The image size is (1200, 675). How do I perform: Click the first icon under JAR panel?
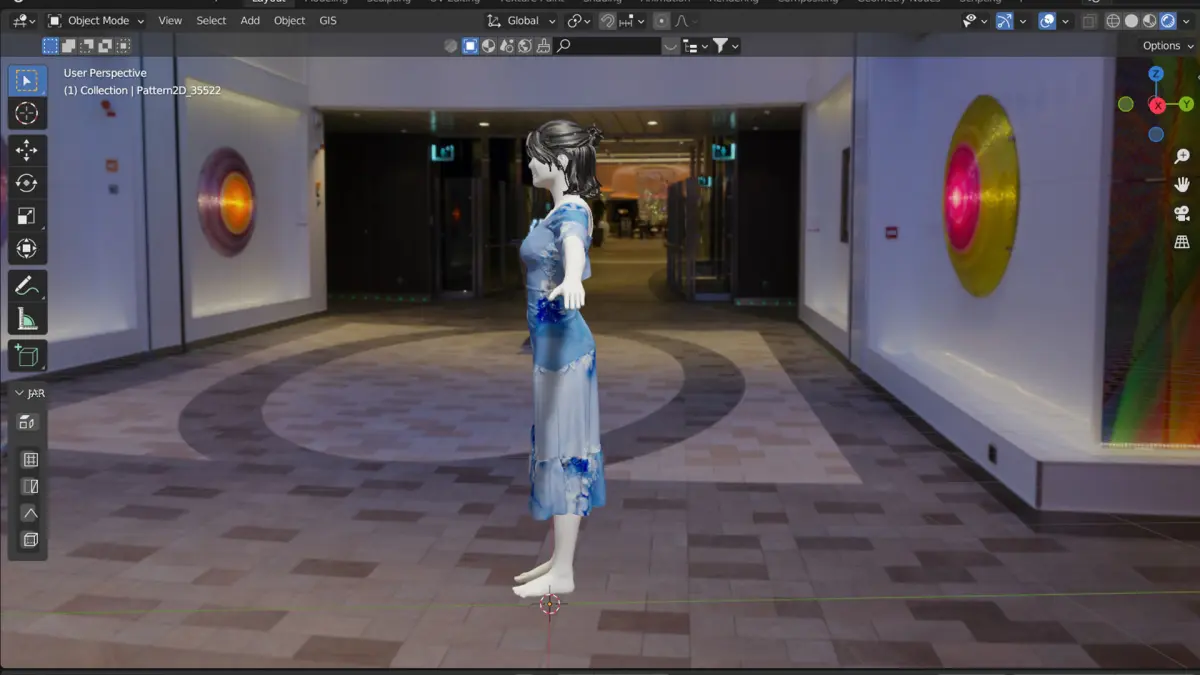(28, 424)
